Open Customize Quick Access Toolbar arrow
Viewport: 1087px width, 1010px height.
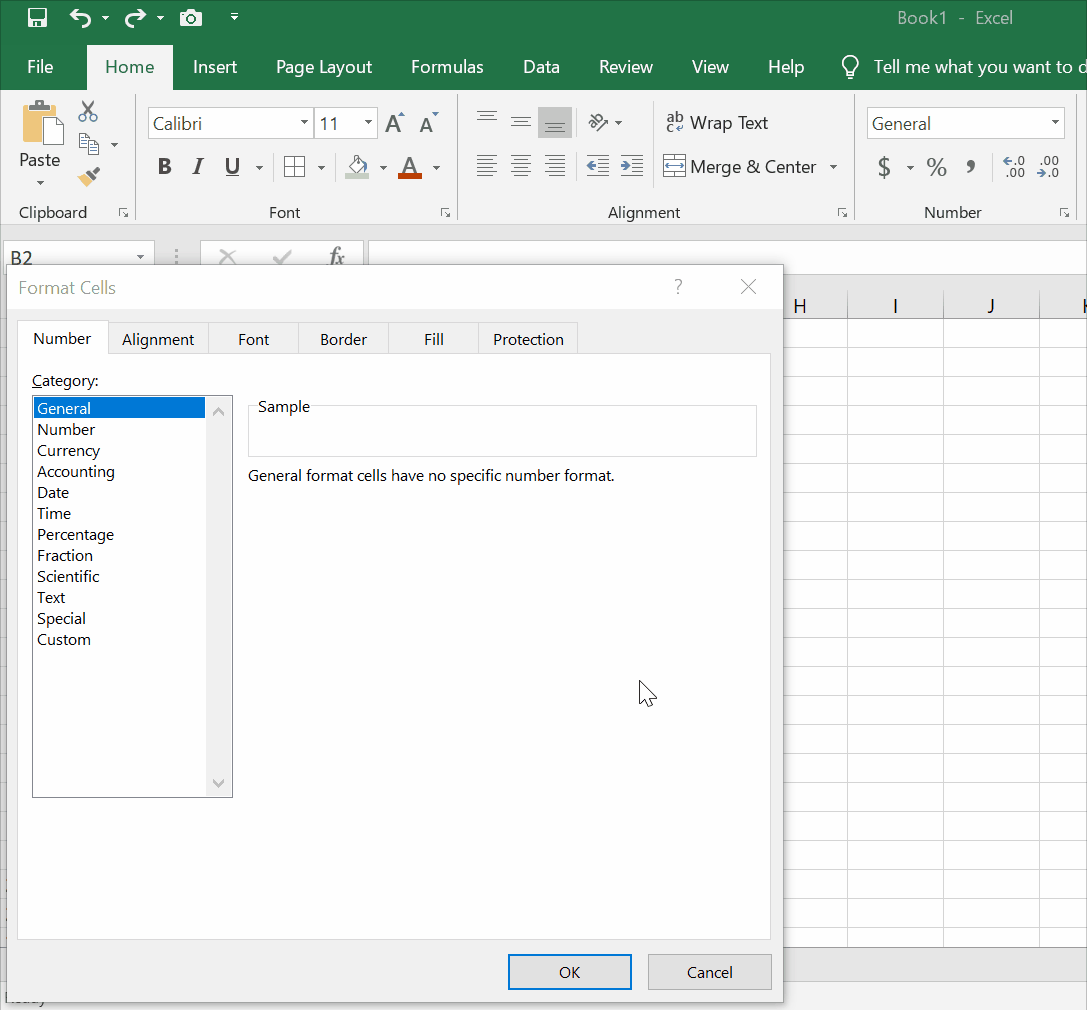(x=234, y=17)
